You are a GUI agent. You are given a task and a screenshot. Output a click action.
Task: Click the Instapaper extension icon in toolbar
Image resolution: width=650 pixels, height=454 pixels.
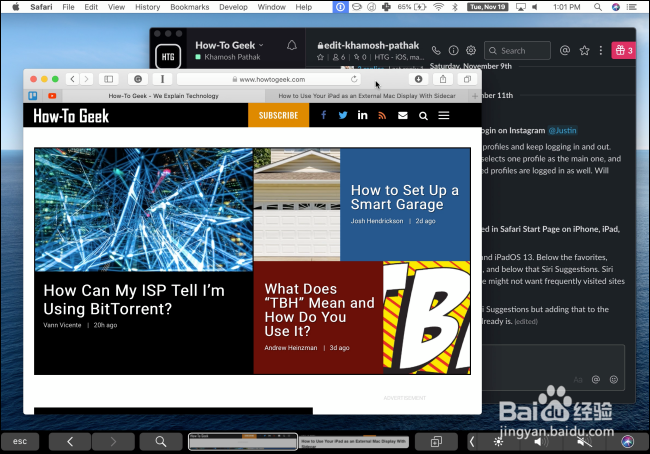(x=162, y=79)
